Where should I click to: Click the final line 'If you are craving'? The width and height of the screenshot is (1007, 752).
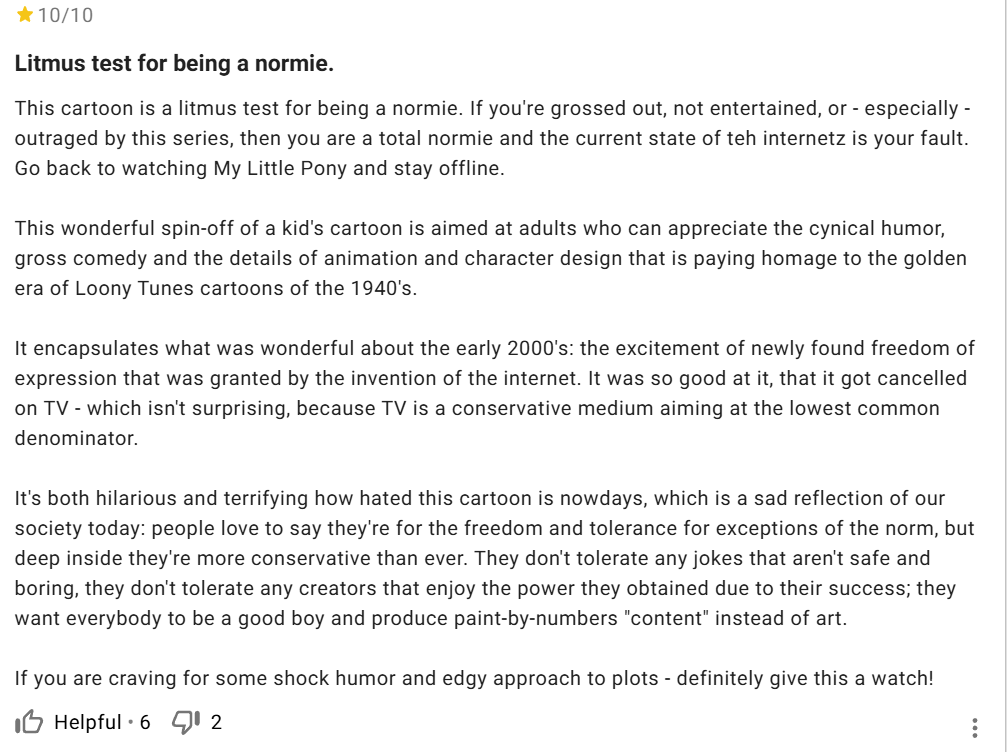(473, 678)
